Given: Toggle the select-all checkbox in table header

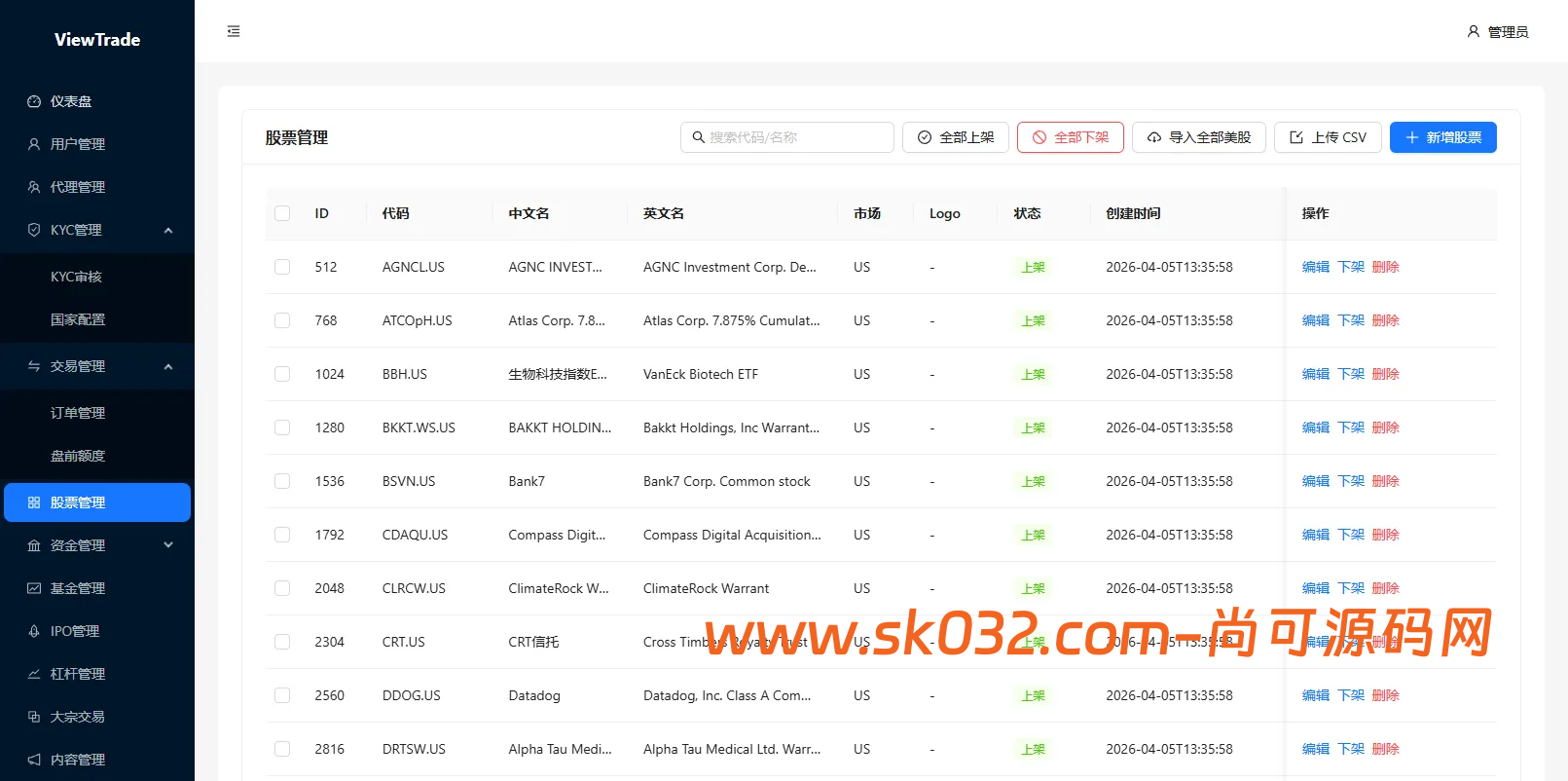Looking at the screenshot, I should click(282, 213).
